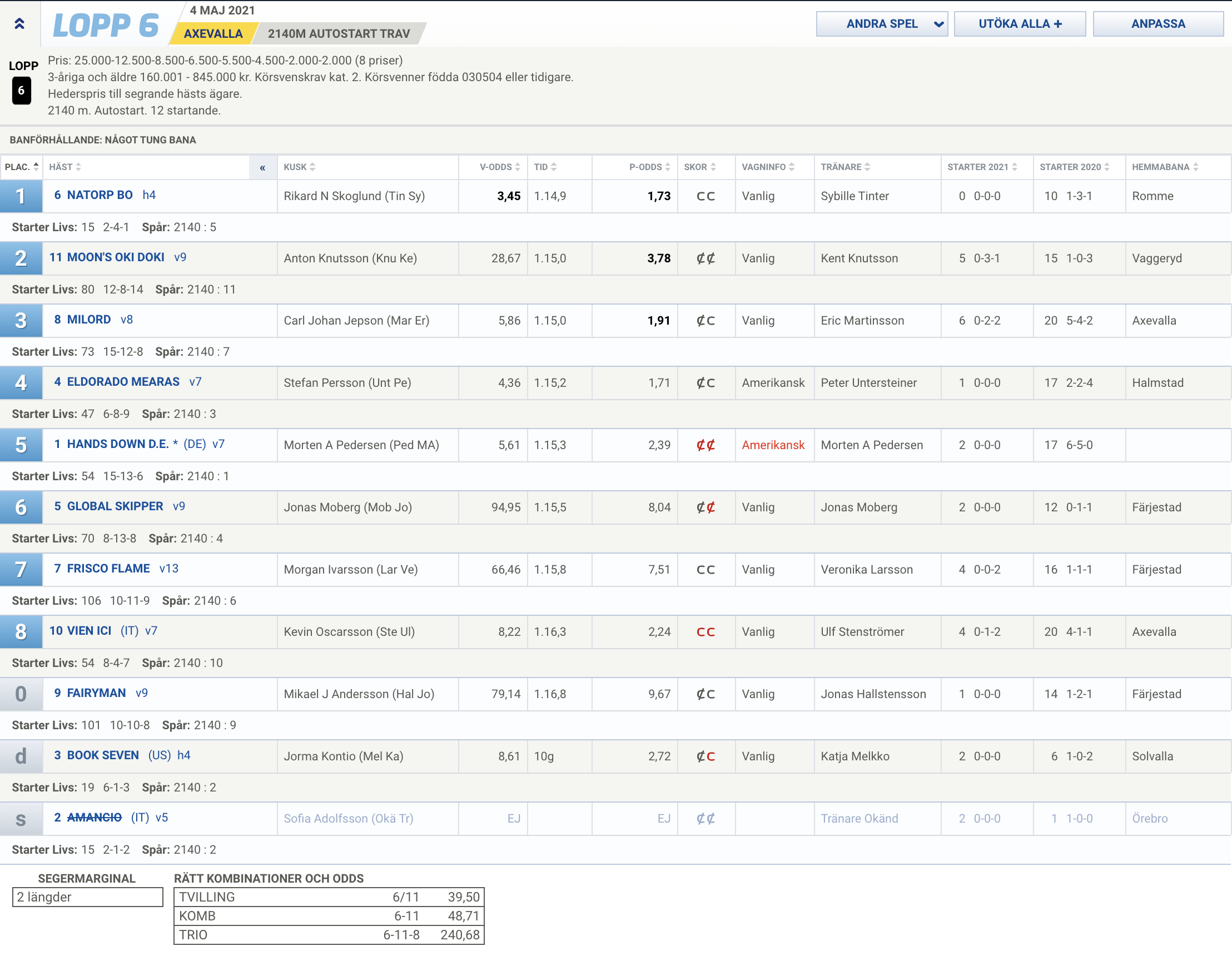Screen dimensions: 1232x956
Task: Open horse link MOON'S OKI DOKI
Action: point(116,257)
